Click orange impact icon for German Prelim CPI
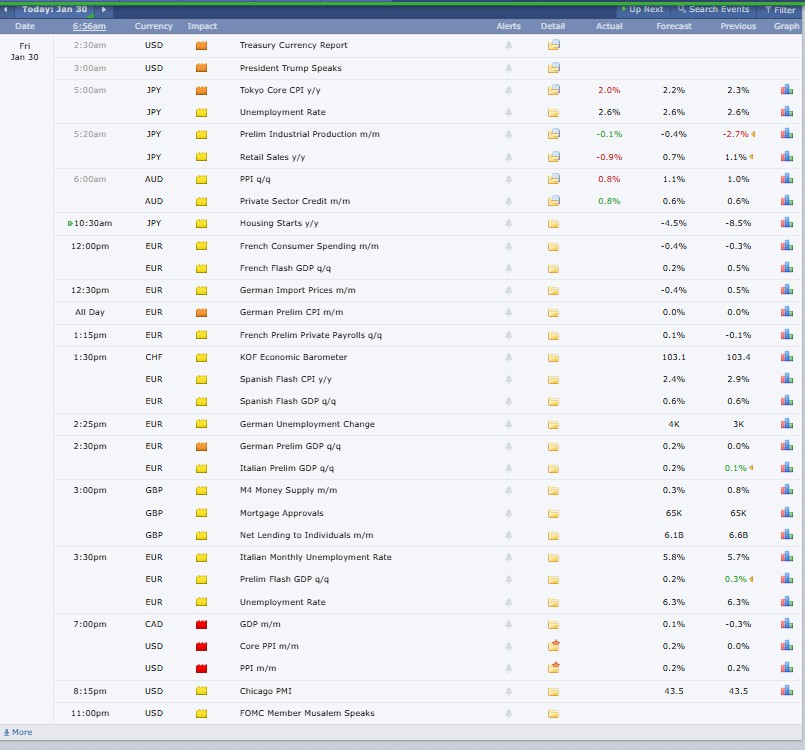Image resolution: width=805 pixels, height=750 pixels. [x=201, y=313]
